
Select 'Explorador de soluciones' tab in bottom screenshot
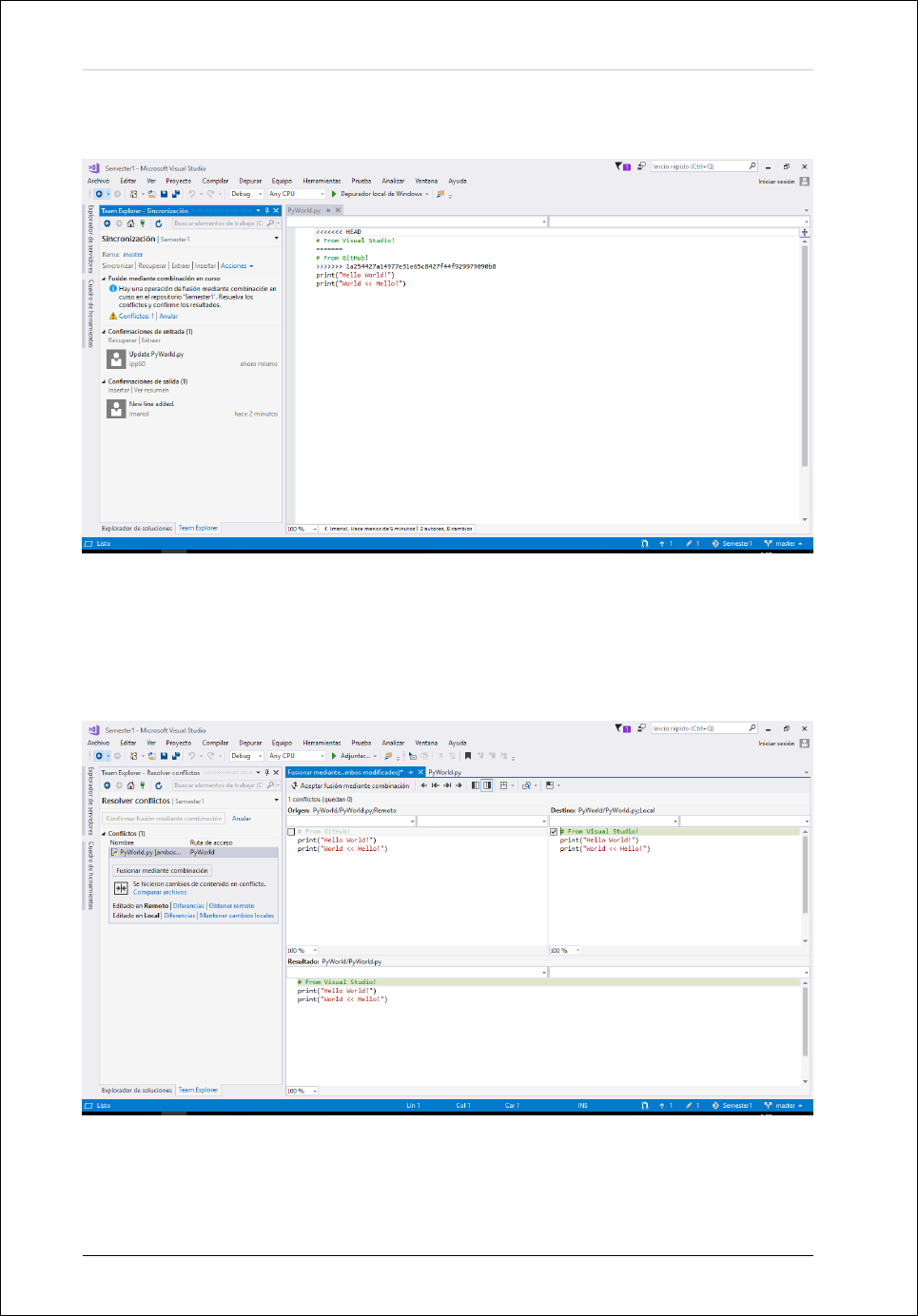click(137, 1091)
